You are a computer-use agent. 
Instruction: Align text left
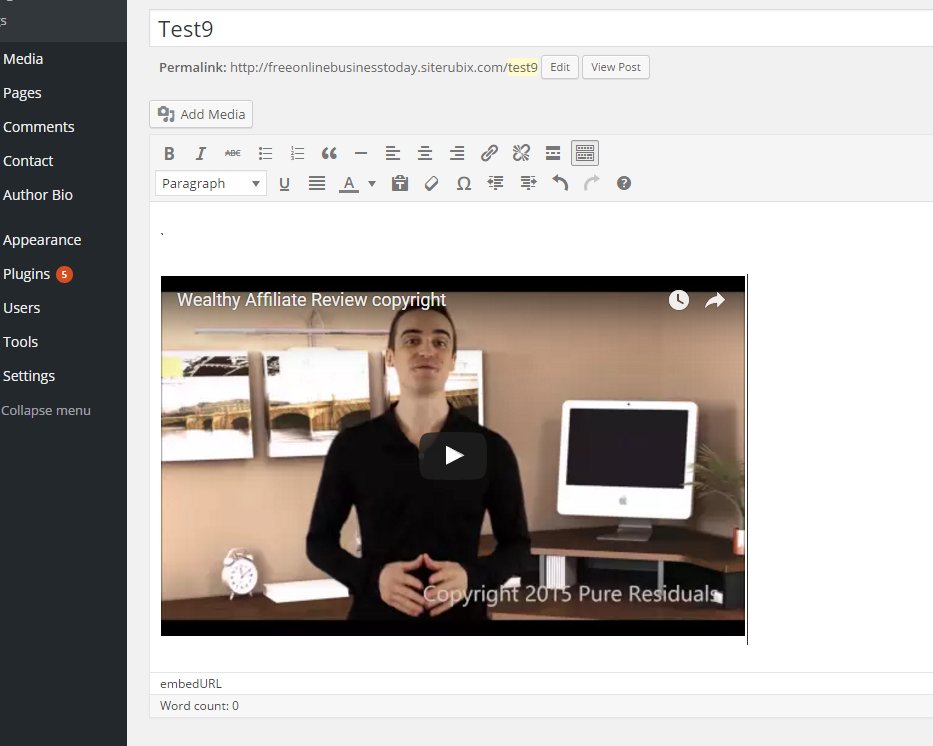393,153
